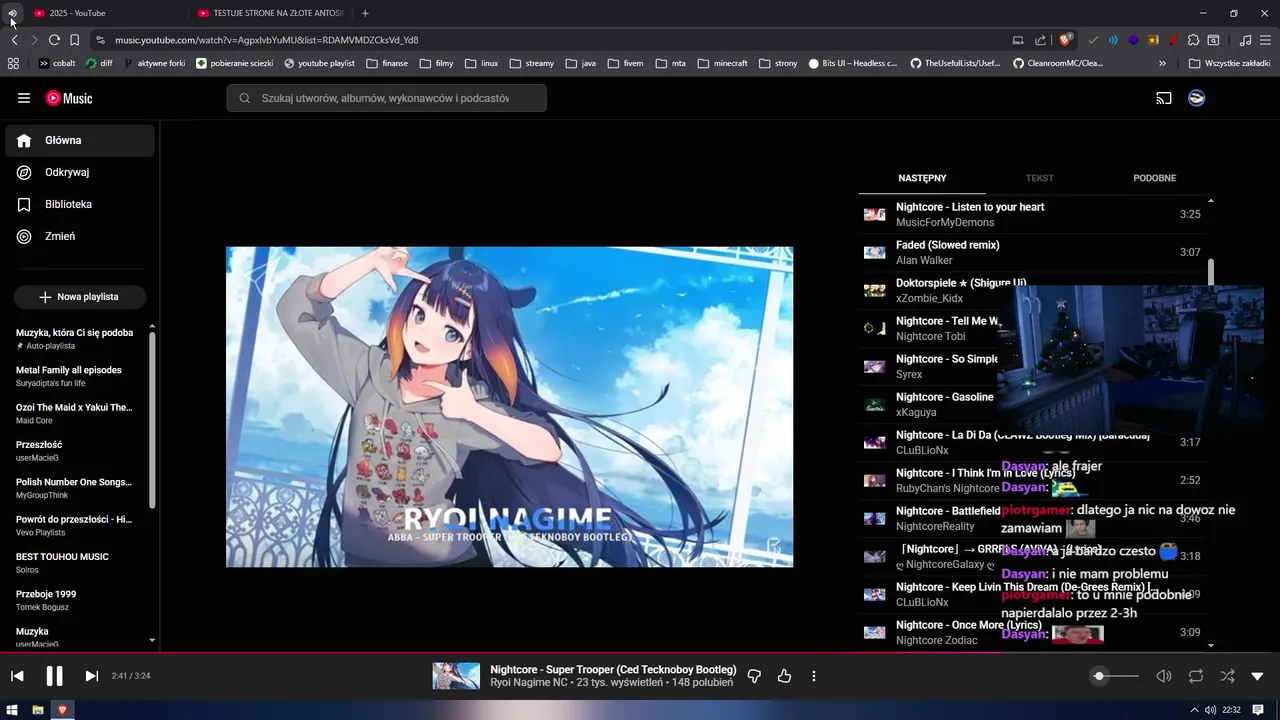
Task: Click install app icon in address bar
Action: coord(1018,40)
